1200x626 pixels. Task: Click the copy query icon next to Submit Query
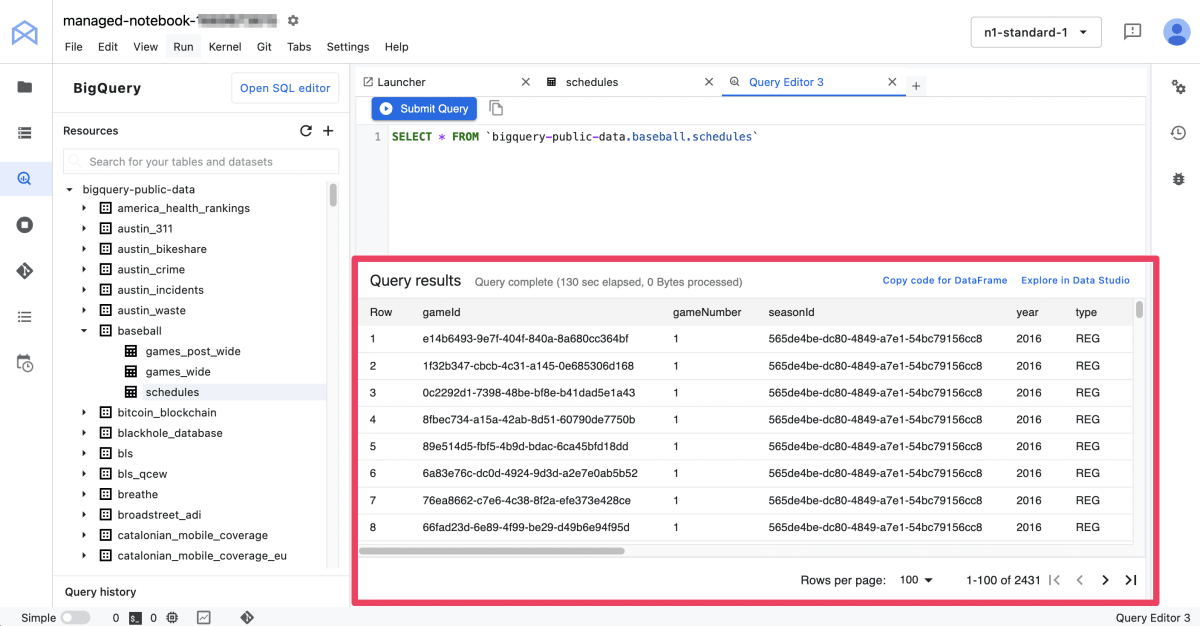point(496,108)
